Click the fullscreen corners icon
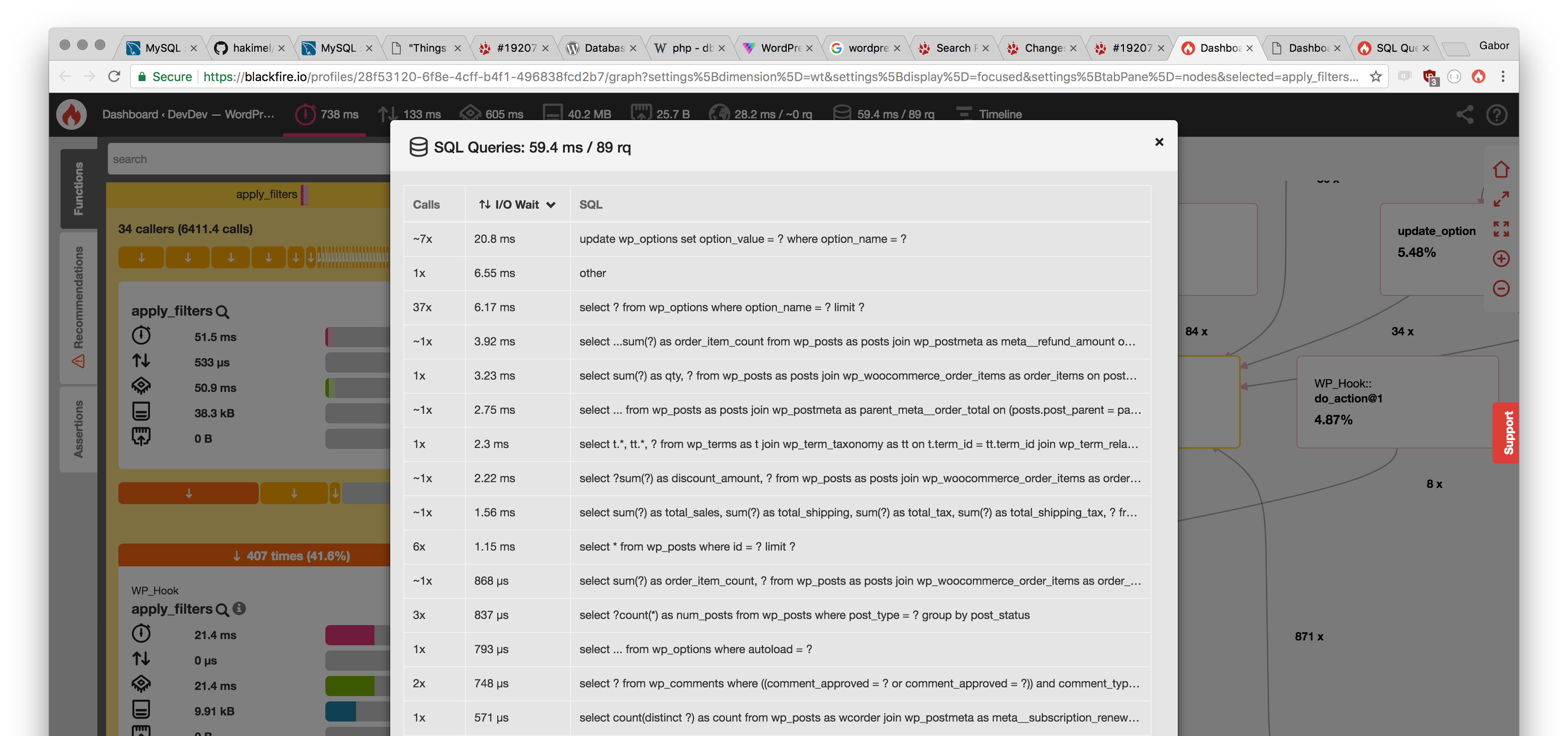This screenshot has width=1568, height=736. point(1501,229)
